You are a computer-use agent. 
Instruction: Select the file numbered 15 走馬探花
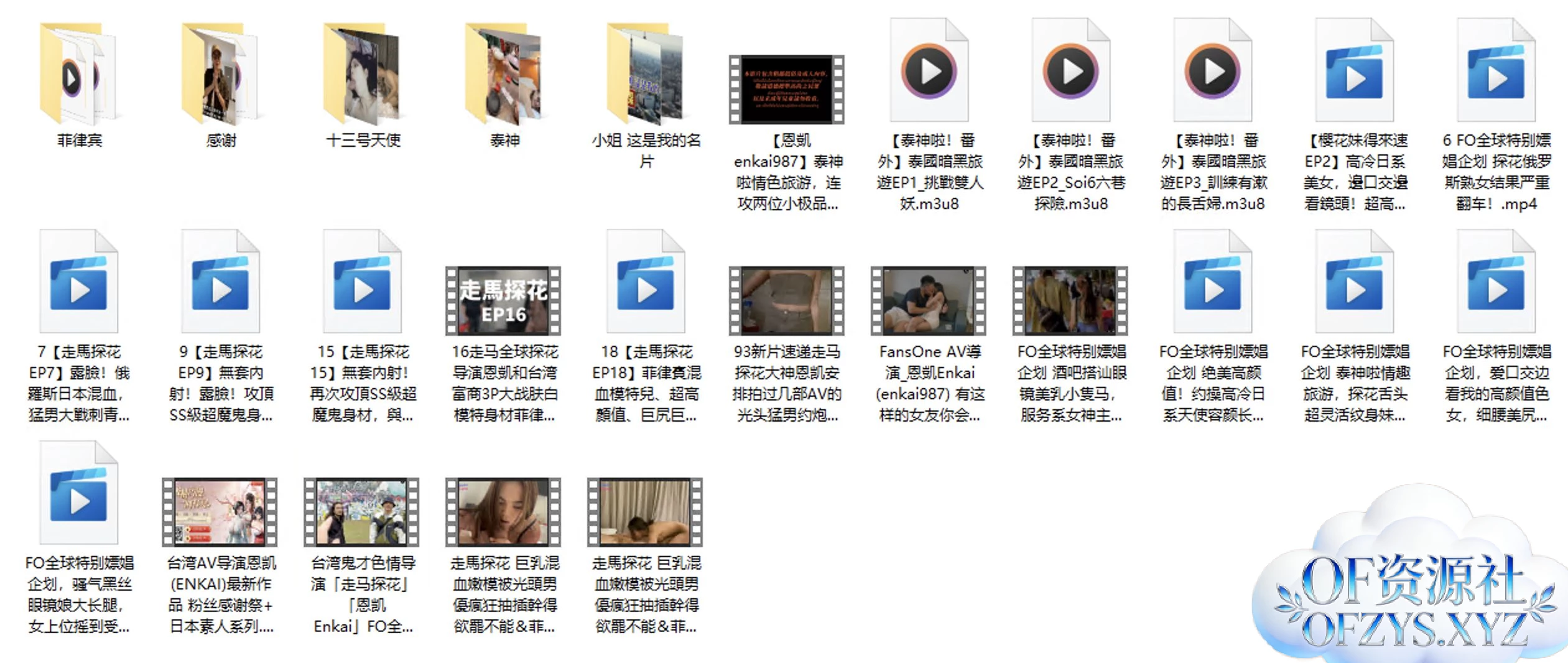click(x=363, y=283)
